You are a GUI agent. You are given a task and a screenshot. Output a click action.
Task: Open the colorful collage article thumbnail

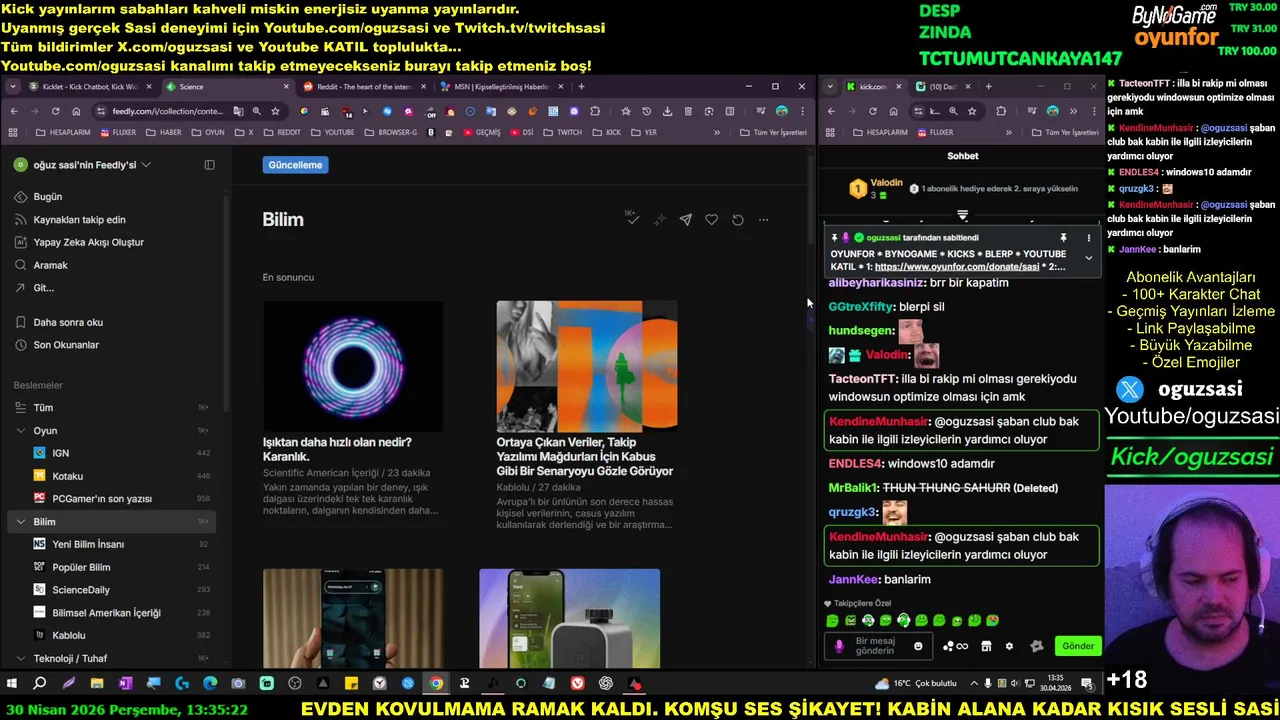point(587,366)
